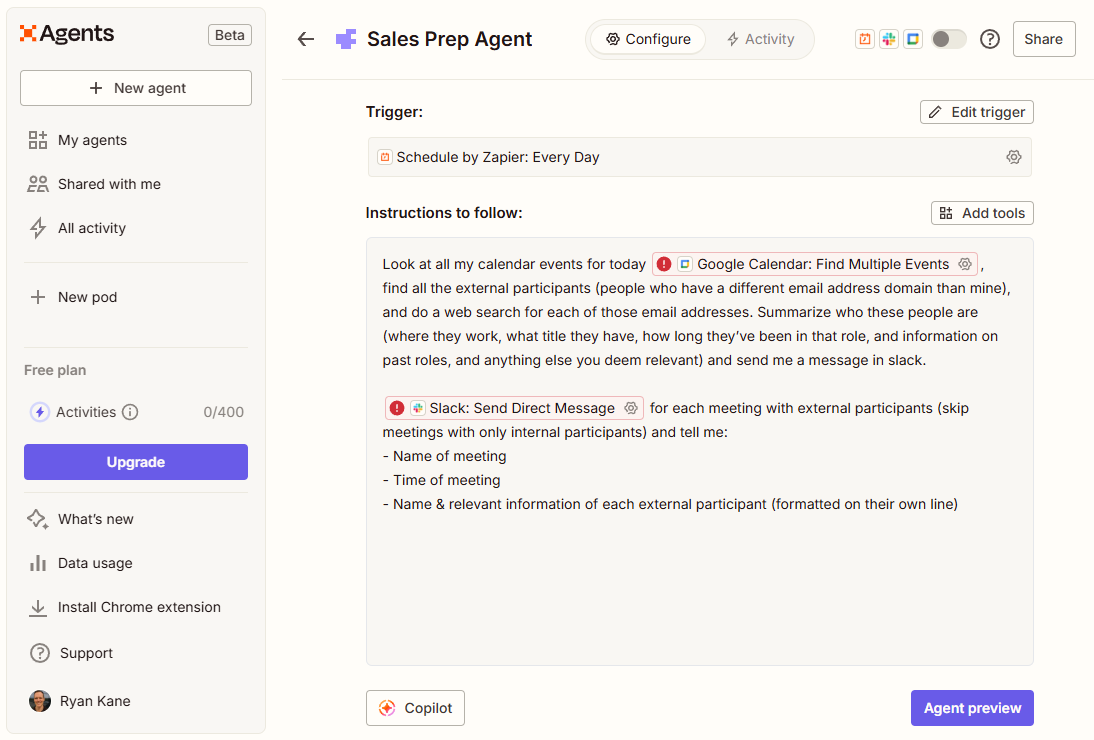
Task: Click the "- Name of meeting" line
Action: [x=444, y=456]
